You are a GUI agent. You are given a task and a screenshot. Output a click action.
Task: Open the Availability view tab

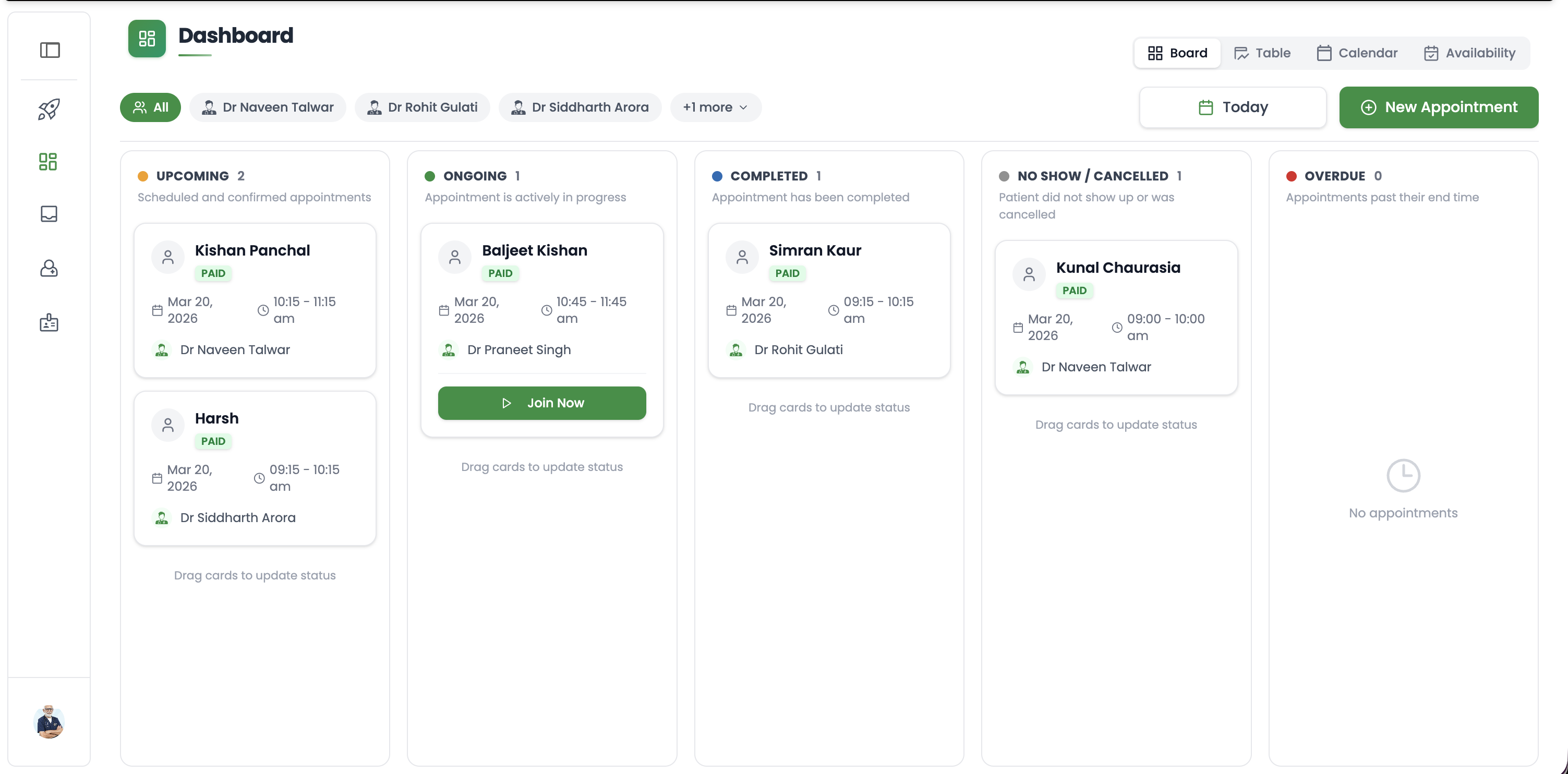pos(1469,53)
